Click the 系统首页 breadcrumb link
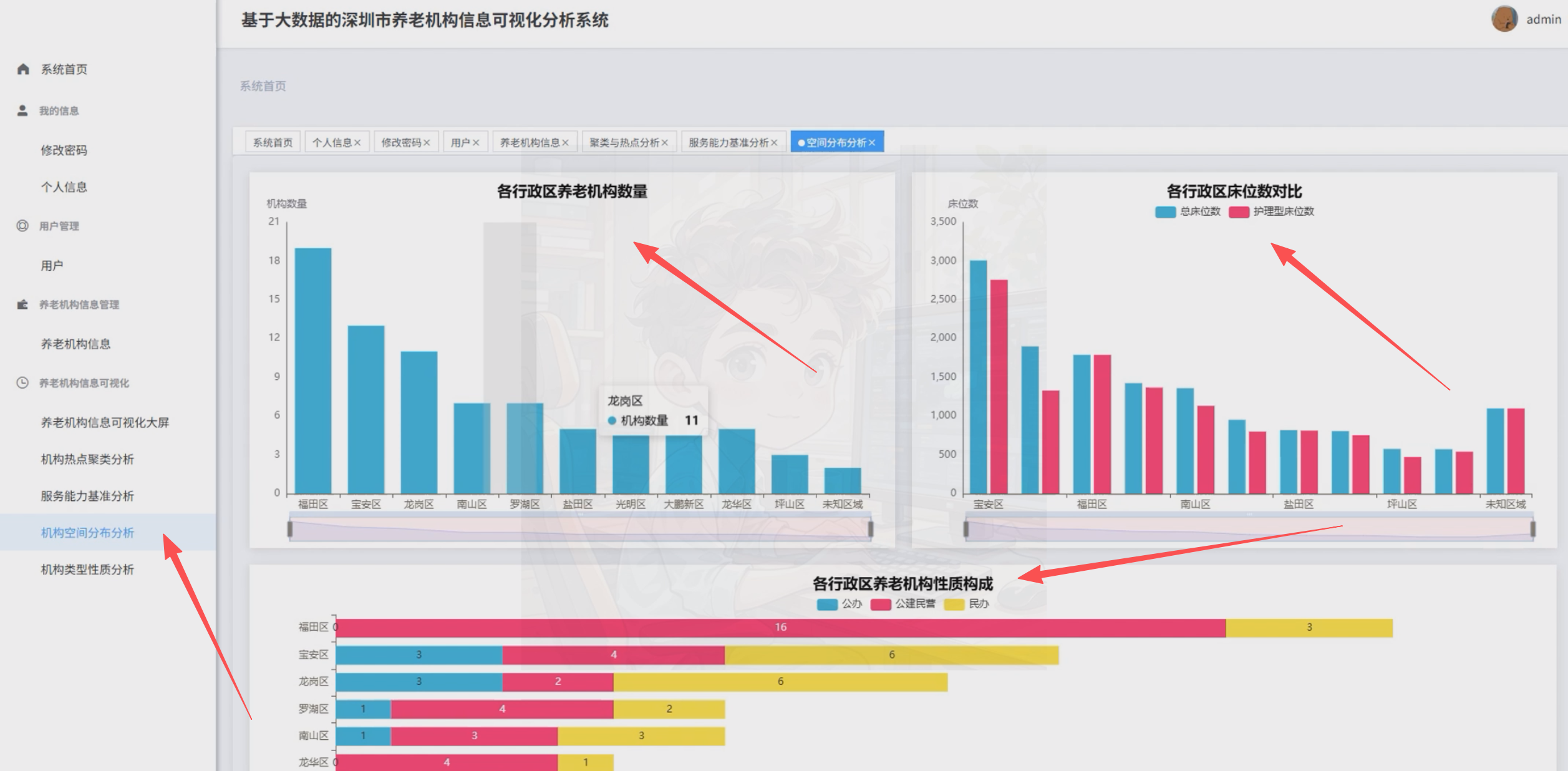The height and width of the screenshot is (771, 1568). pyautogui.click(x=263, y=86)
